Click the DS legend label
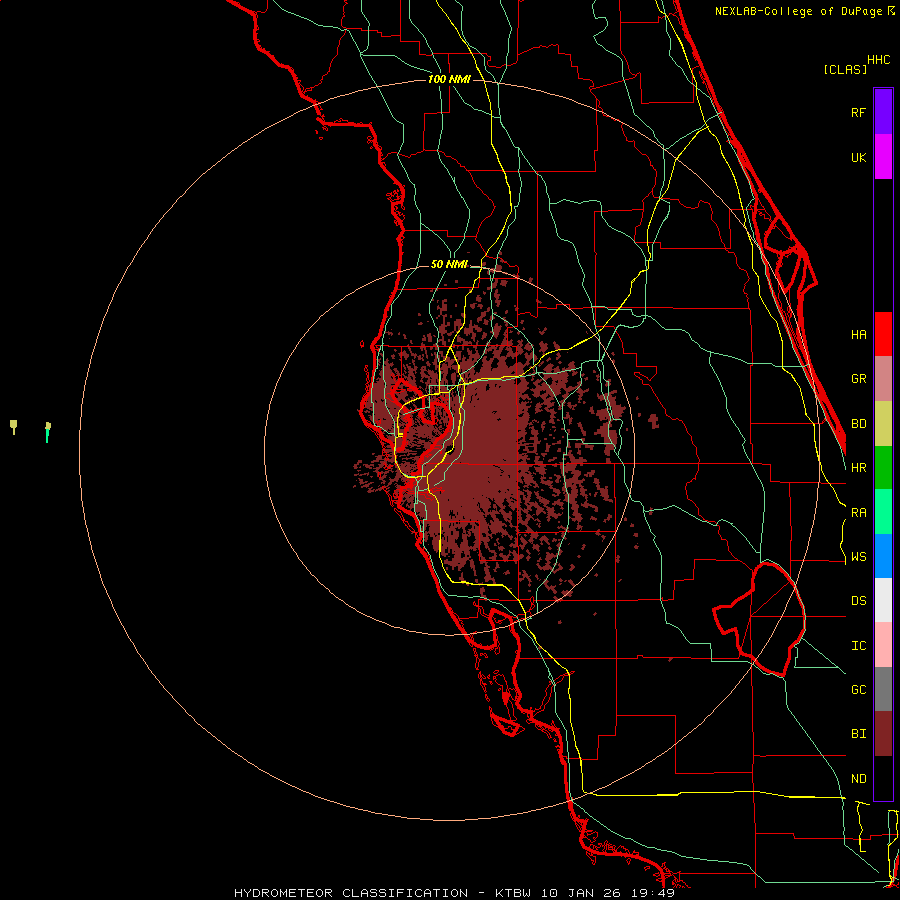Image resolution: width=900 pixels, height=900 pixels. coord(858,601)
